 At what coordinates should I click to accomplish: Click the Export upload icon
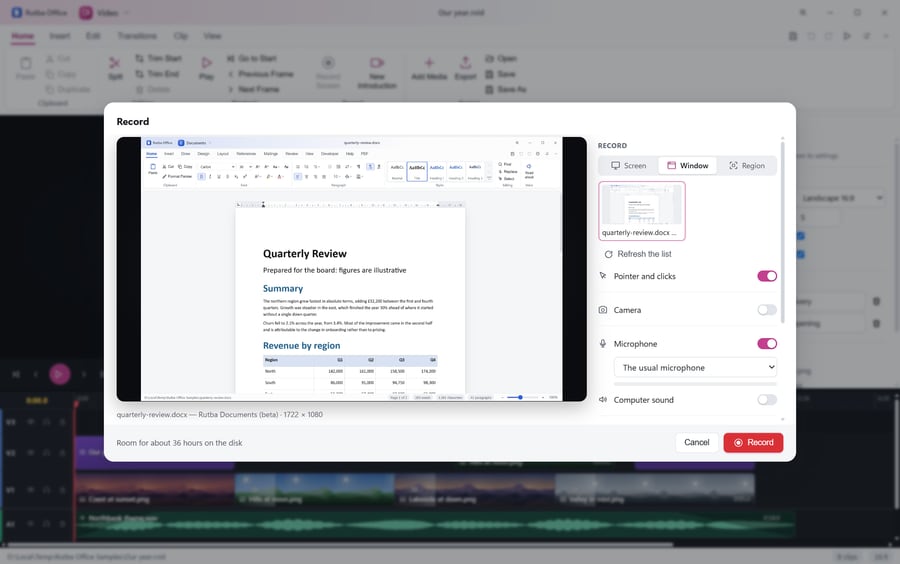[465, 62]
